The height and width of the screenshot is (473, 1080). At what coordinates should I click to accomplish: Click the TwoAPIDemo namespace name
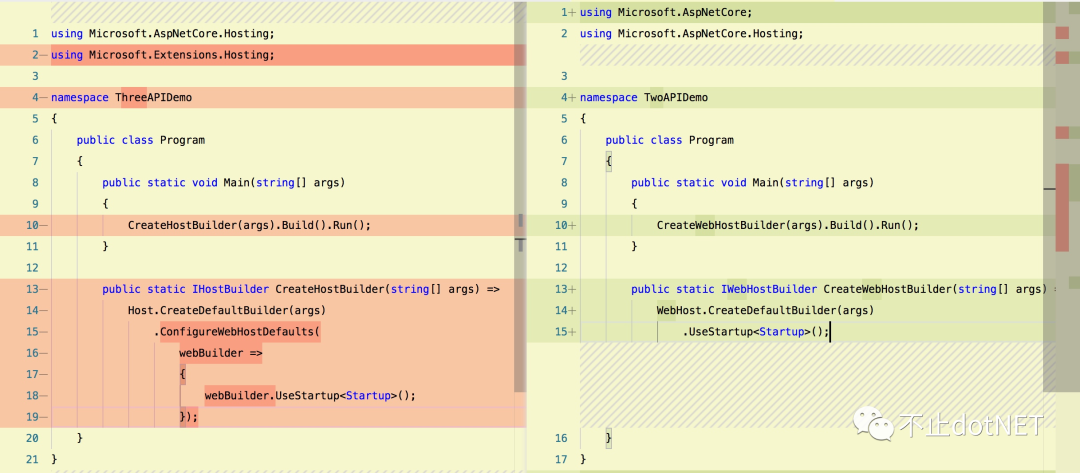(675, 98)
